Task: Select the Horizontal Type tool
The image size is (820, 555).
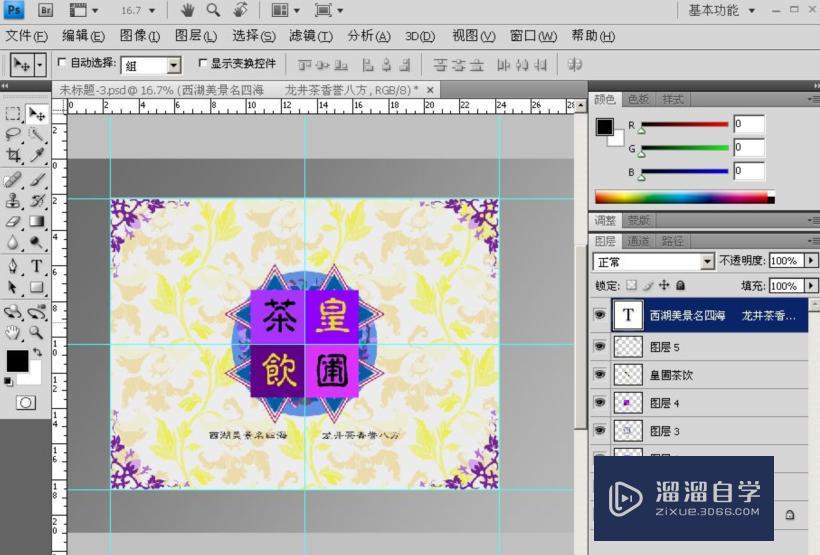Action: click(x=37, y=266)
